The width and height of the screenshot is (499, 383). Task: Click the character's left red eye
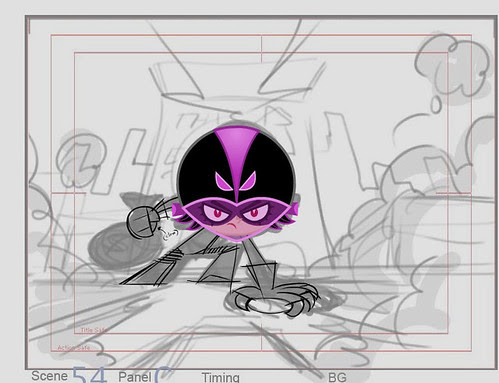tap(217, 213)
